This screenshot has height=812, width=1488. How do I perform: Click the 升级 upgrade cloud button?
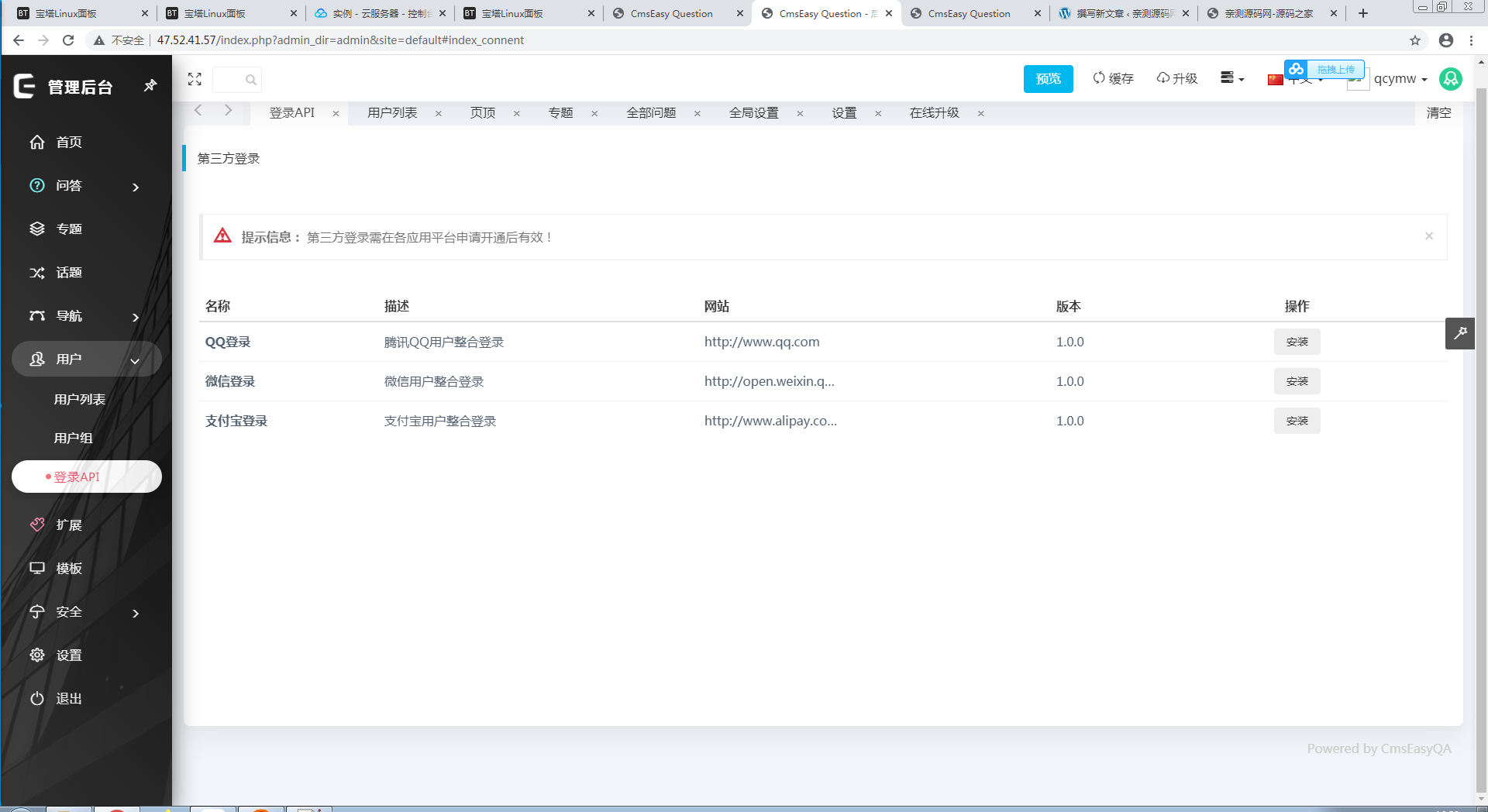(x=1176, y=78)
